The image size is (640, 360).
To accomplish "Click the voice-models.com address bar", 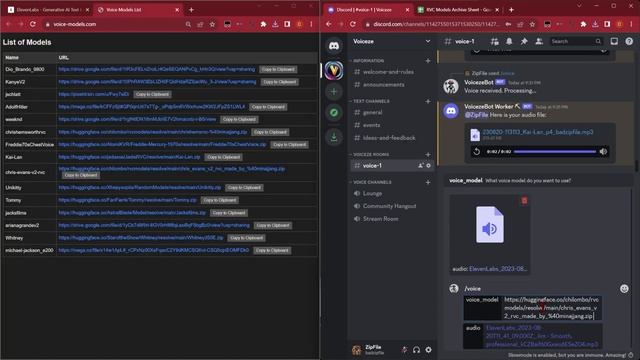I will (116, 24).
